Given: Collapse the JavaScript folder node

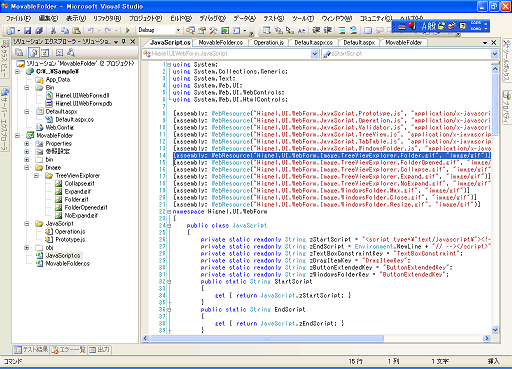Looking at the screenshot, I should [27, 223].
